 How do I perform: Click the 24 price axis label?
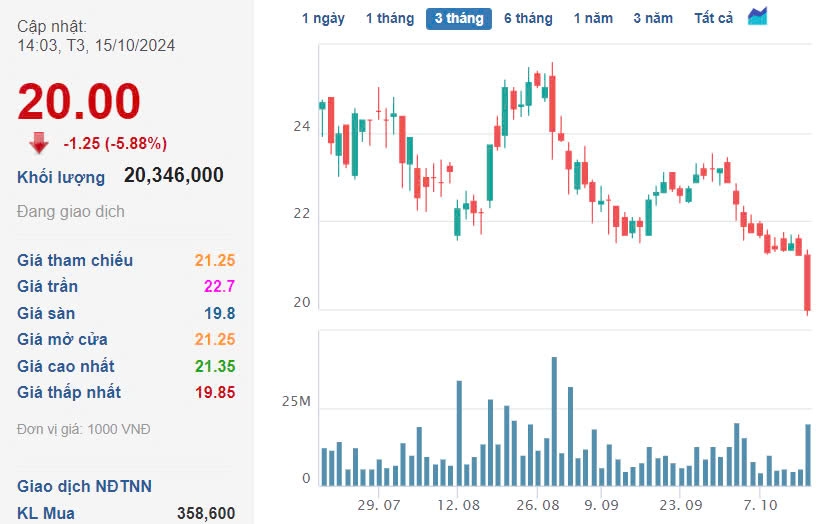click(301, 126)
